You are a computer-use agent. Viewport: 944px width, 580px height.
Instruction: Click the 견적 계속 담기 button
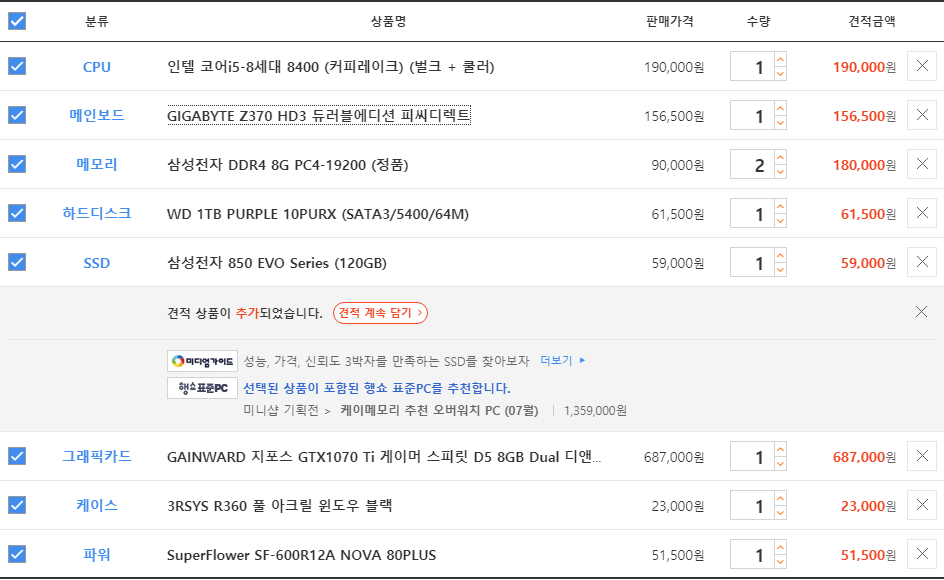tap(380, 313)
